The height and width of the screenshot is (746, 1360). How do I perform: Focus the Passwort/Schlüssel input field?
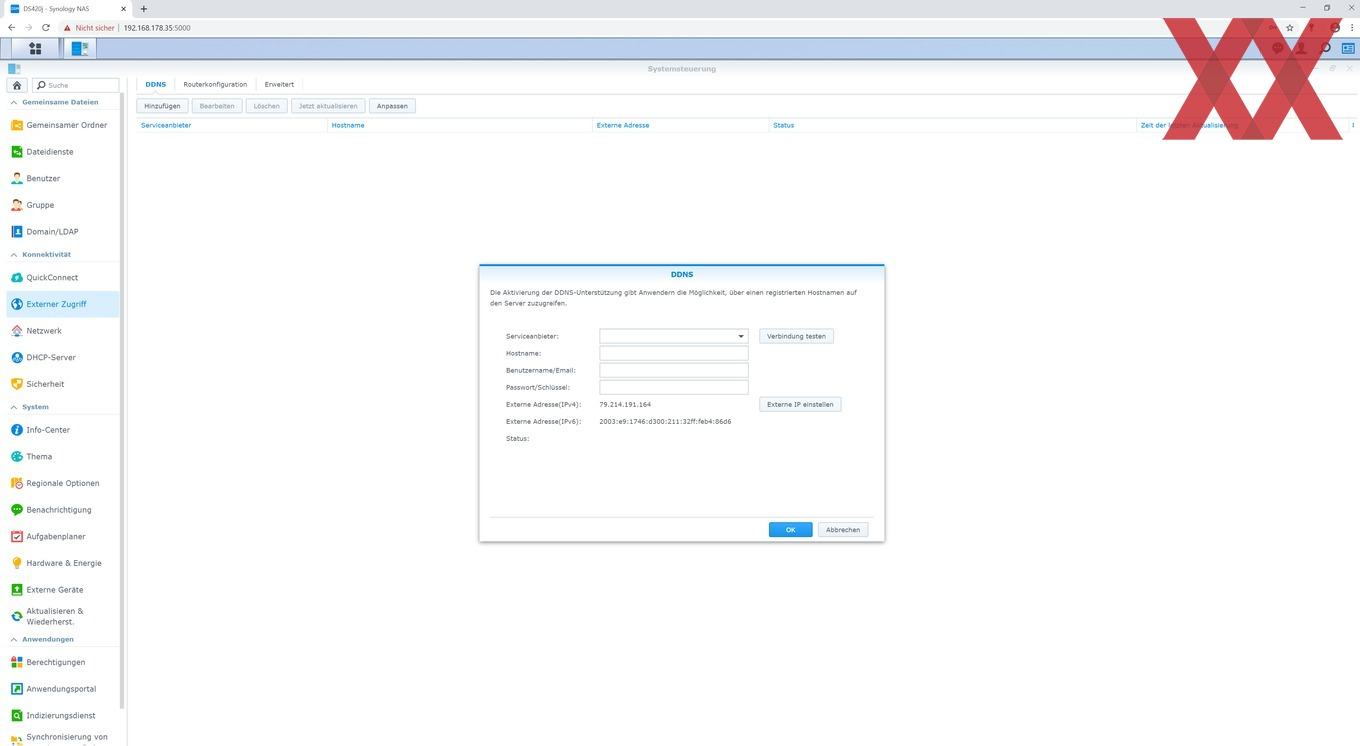pyautogui.click(x=674, y=387)
